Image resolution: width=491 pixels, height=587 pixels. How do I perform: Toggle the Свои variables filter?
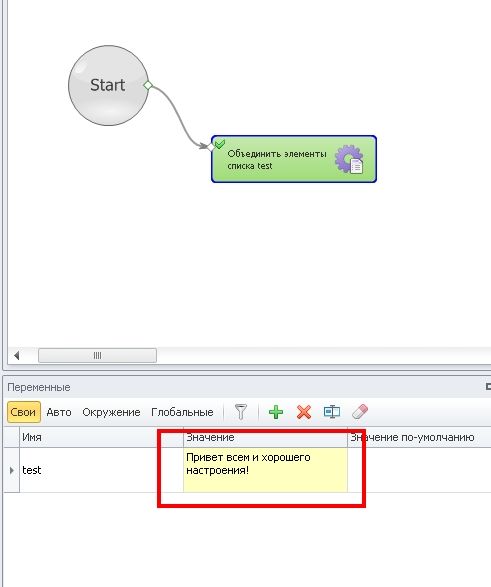[x=24, y=412]
